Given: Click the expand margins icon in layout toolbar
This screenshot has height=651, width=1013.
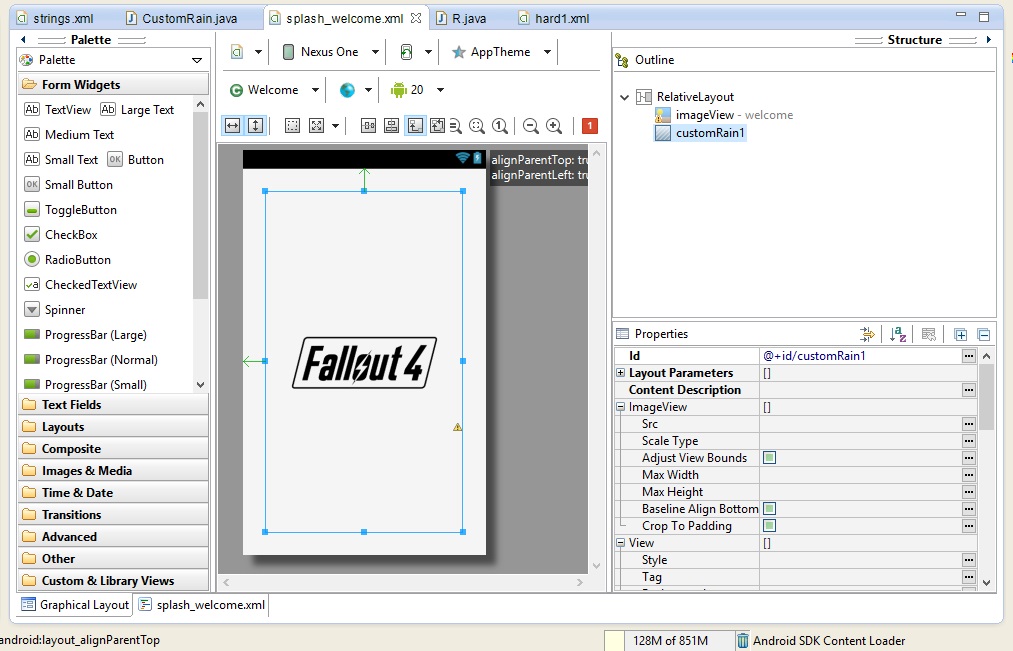Looking at the screenshot, I should pyautogui.click(x=317, y=125).
